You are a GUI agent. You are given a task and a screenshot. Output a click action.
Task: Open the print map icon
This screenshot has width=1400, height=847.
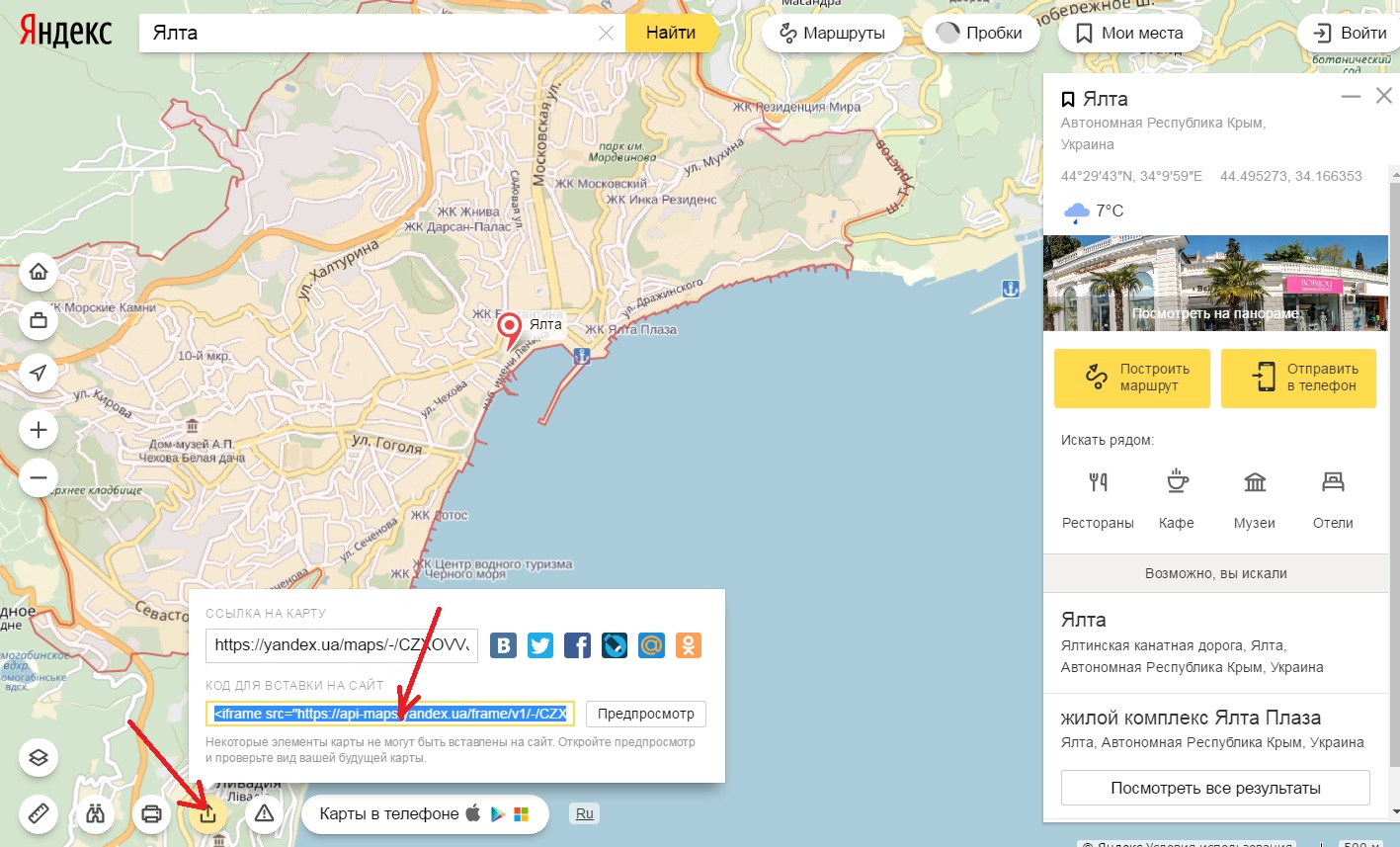[151, 813]
